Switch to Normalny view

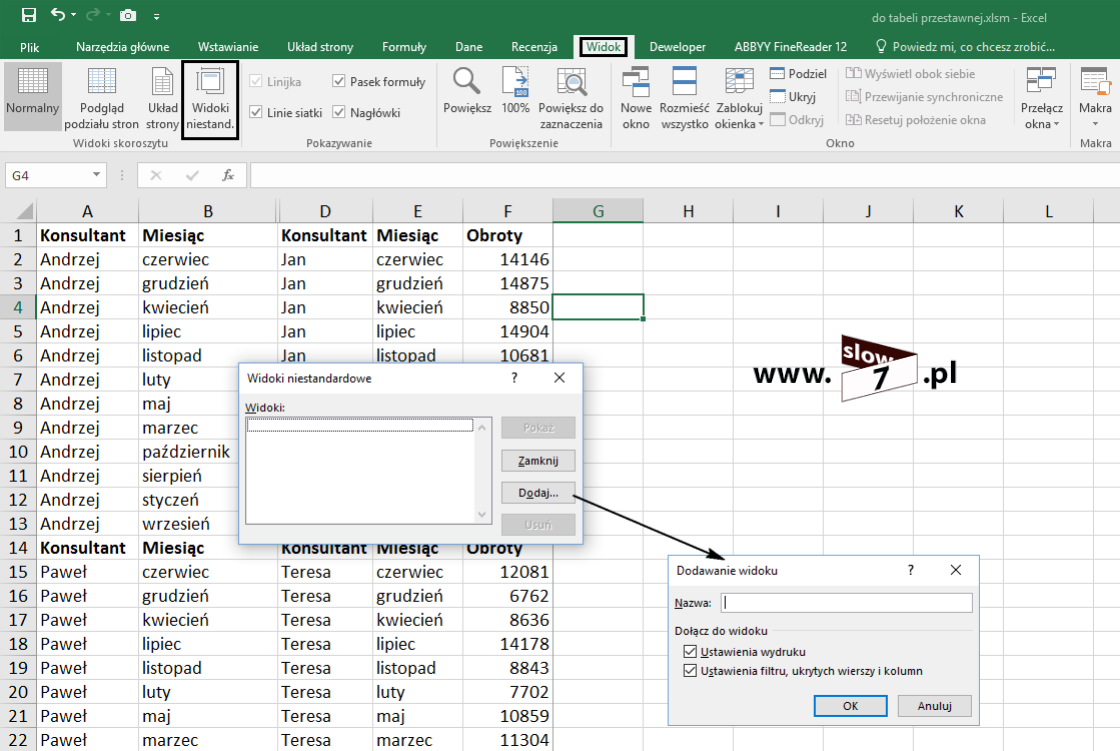point(33,96)
